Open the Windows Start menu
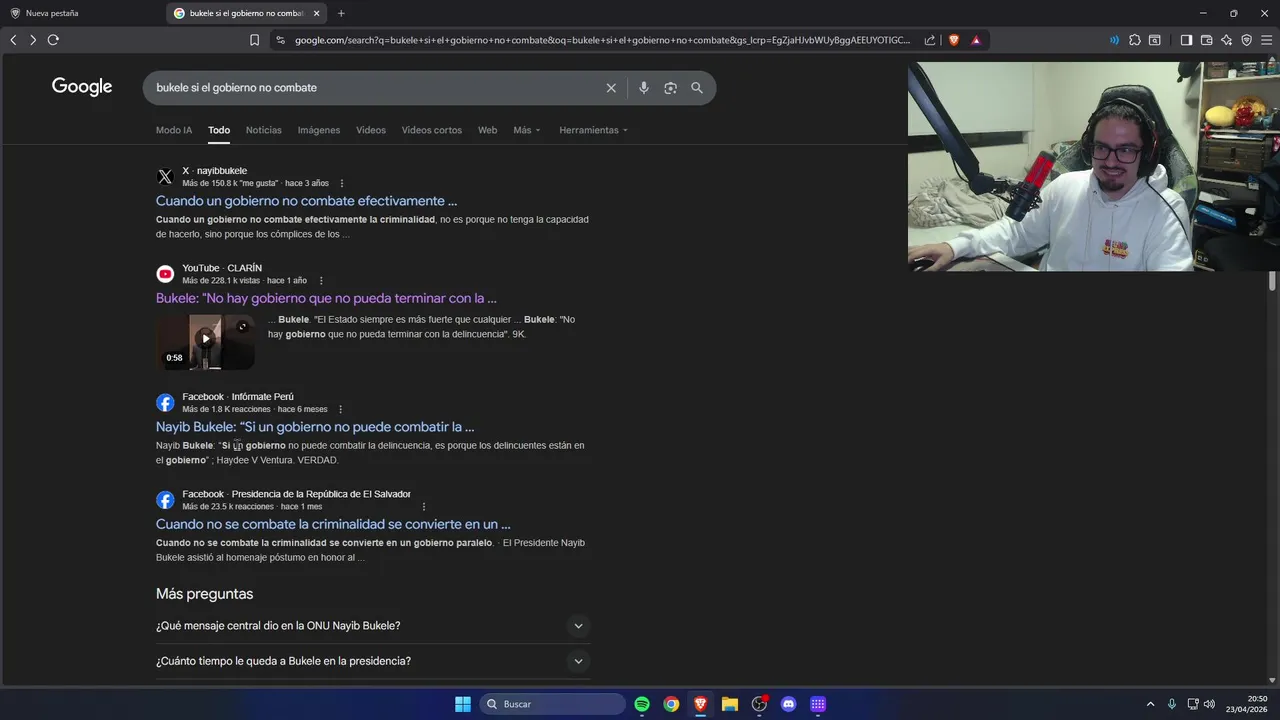Viewport: 1280px width, 720px height. [x=463, y=704]
